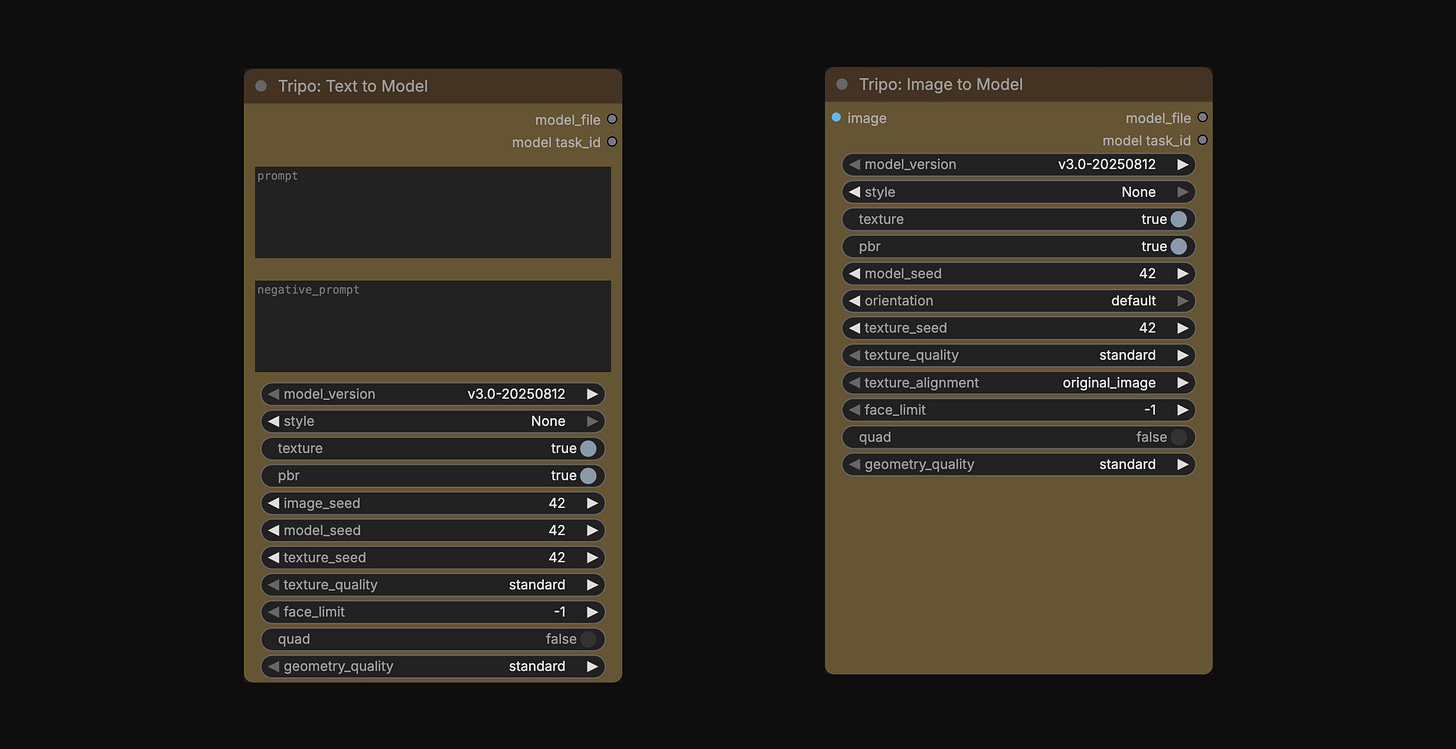Increase texture_seed in Image to Model node
This screenshot has width=1456, height=749.
coord(1183,328)
